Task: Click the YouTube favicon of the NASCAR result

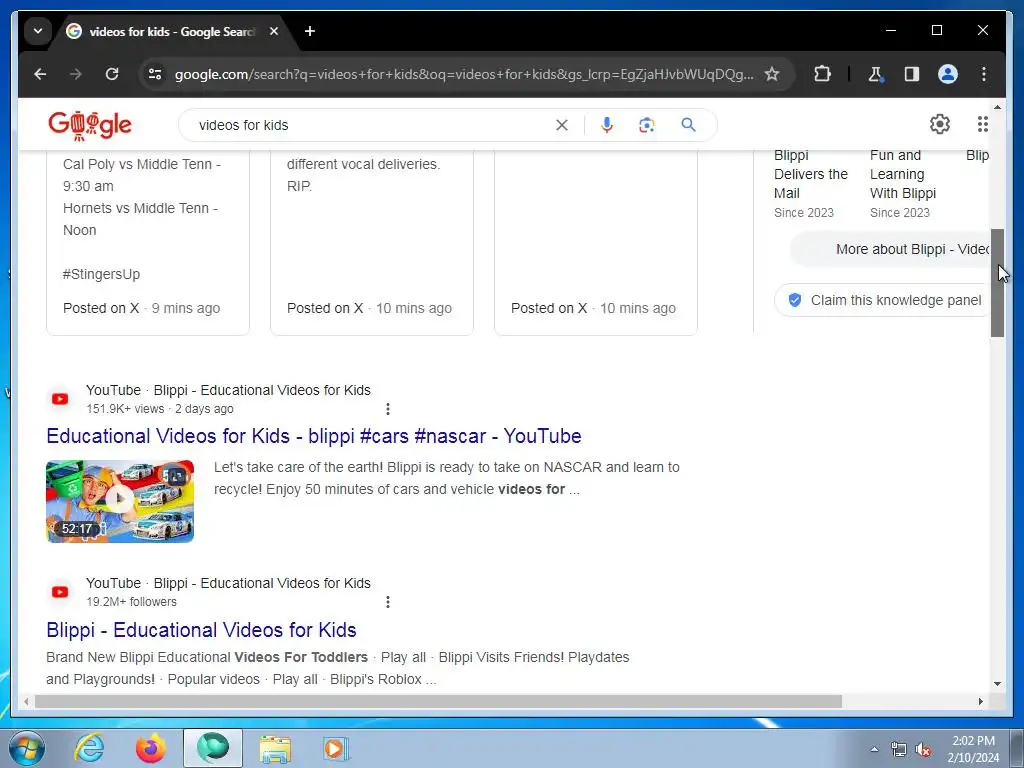Action: click(60, 399)
